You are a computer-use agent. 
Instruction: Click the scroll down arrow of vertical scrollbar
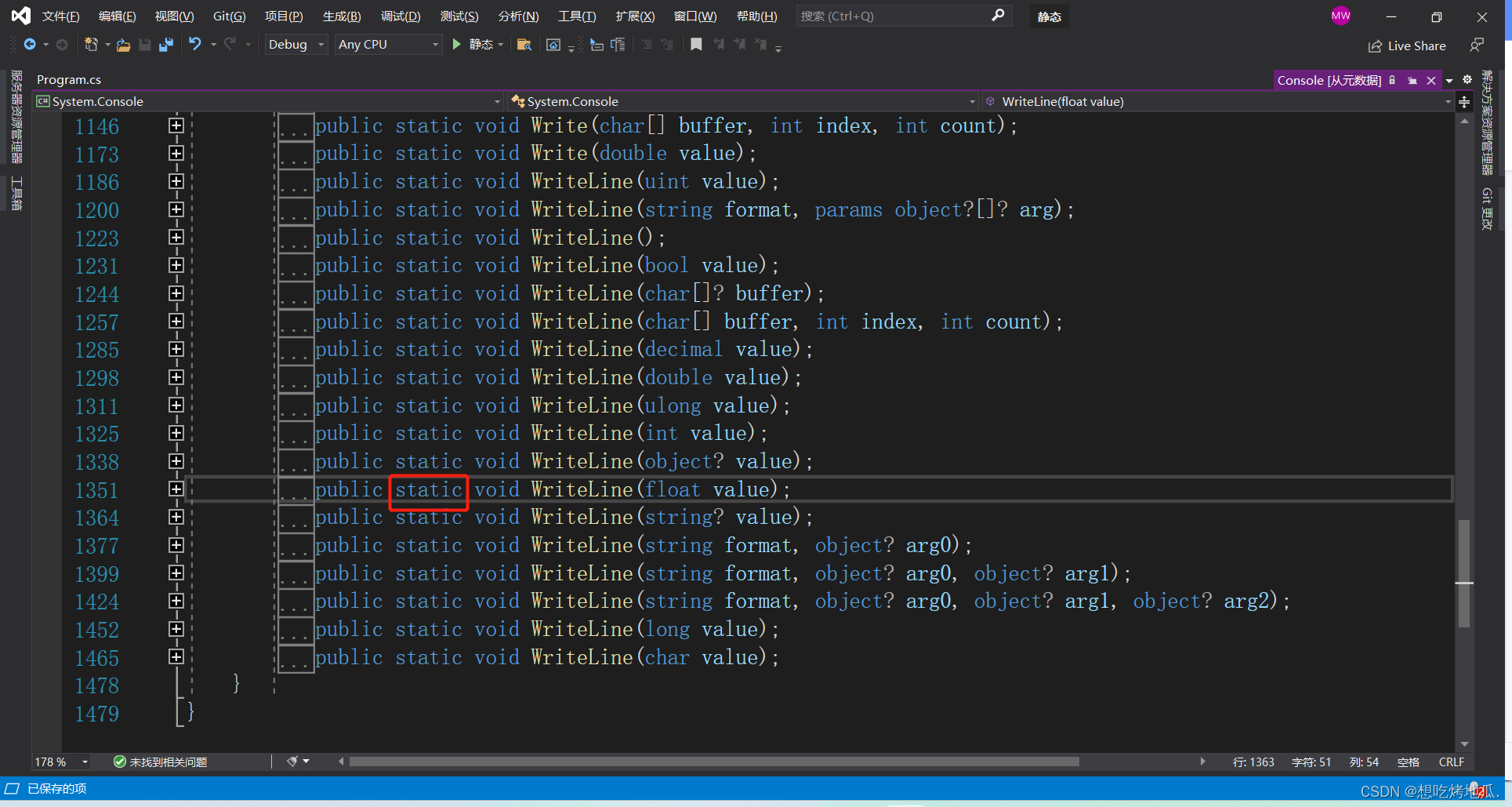1463,743
